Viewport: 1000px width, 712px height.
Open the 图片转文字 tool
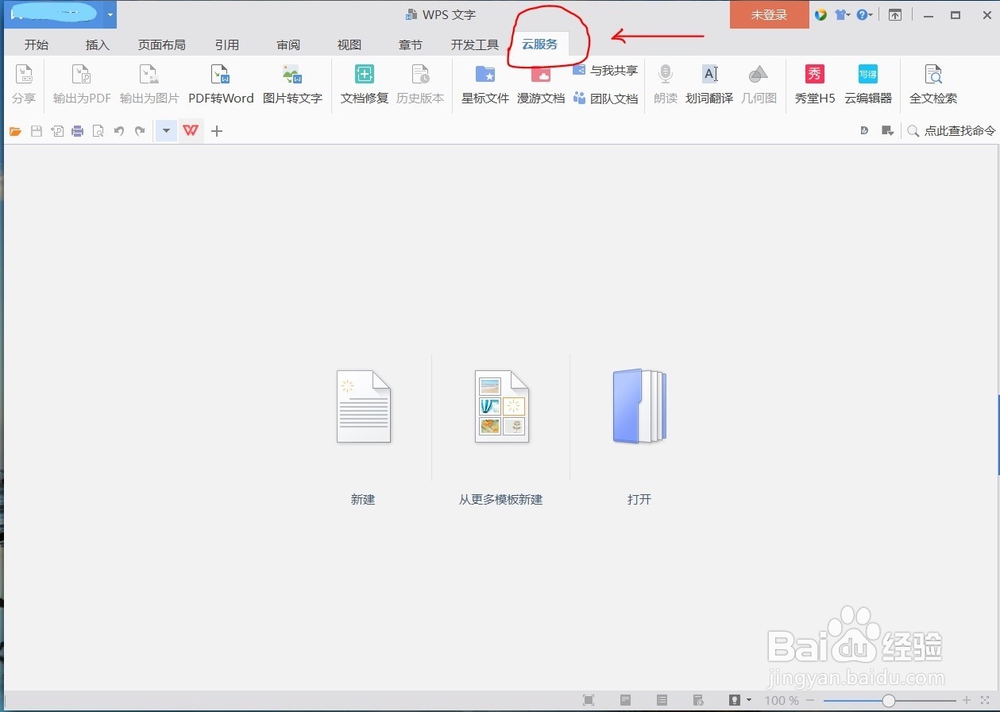(x=292, y=84)
